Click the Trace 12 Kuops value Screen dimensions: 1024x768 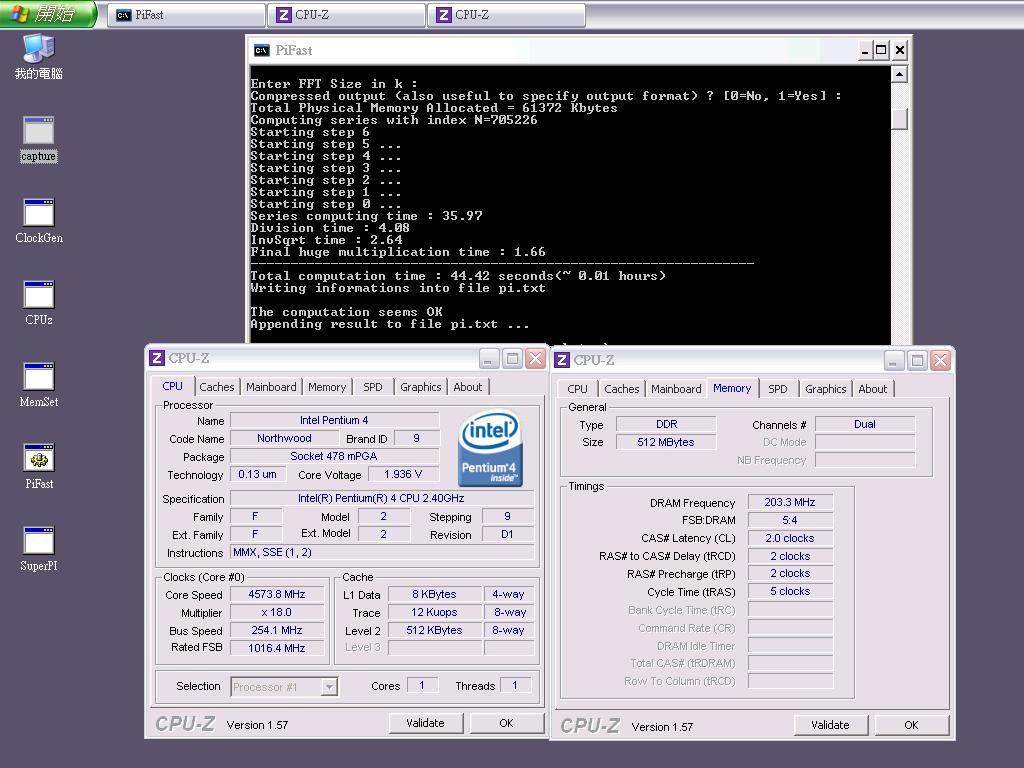point(434,613)
